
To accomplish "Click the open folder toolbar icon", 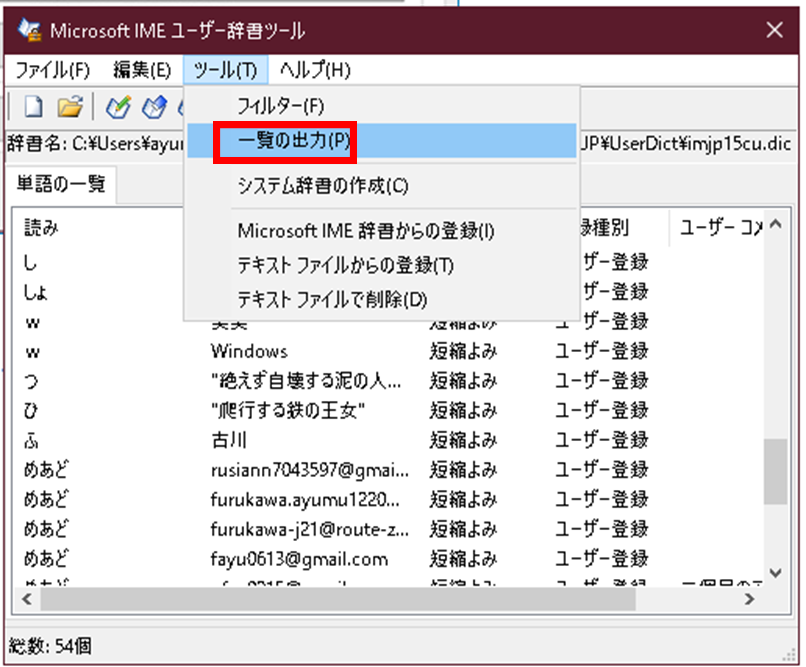I will tap(68, 106).
